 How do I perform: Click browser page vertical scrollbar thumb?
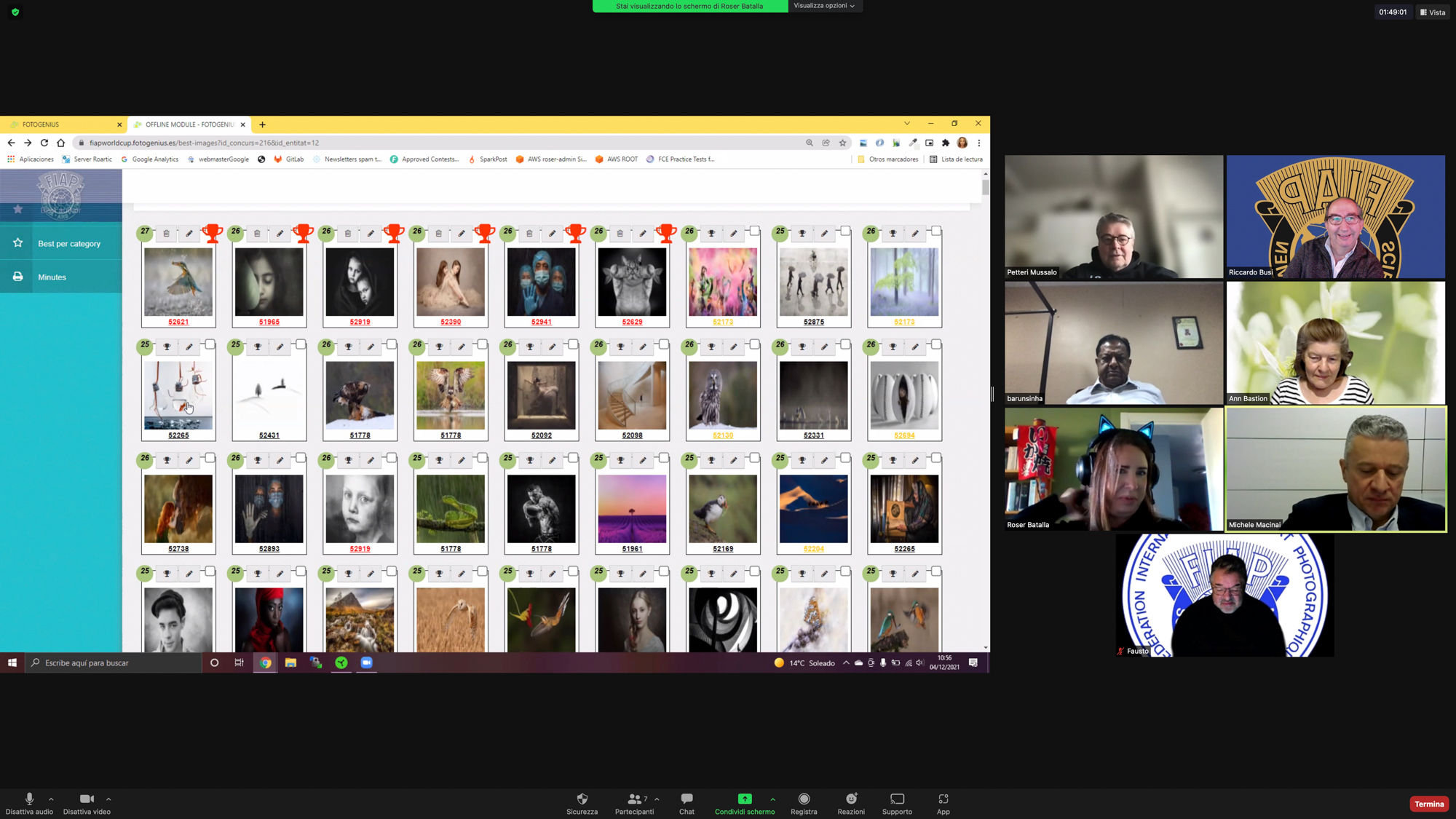tap(985, 187)
